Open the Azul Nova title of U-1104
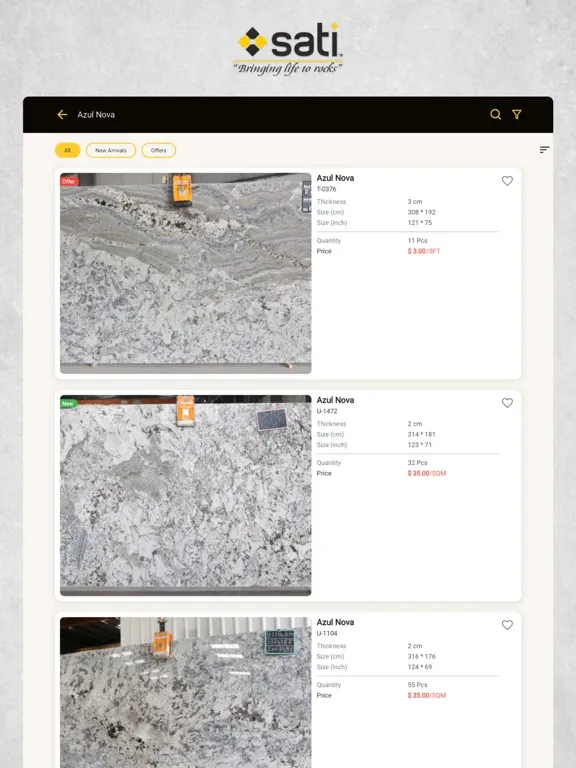Image resolution: width=576 pixels, height=768 pixels. [x=335, y=623]
